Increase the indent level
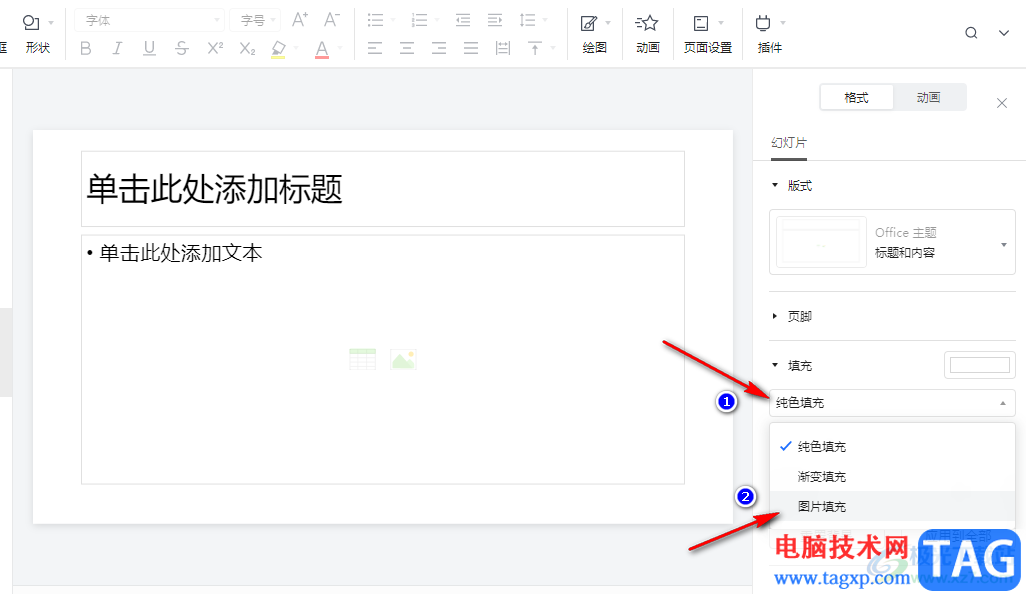The width and height of the screenshot is (1026, 594). pos(495,20)
